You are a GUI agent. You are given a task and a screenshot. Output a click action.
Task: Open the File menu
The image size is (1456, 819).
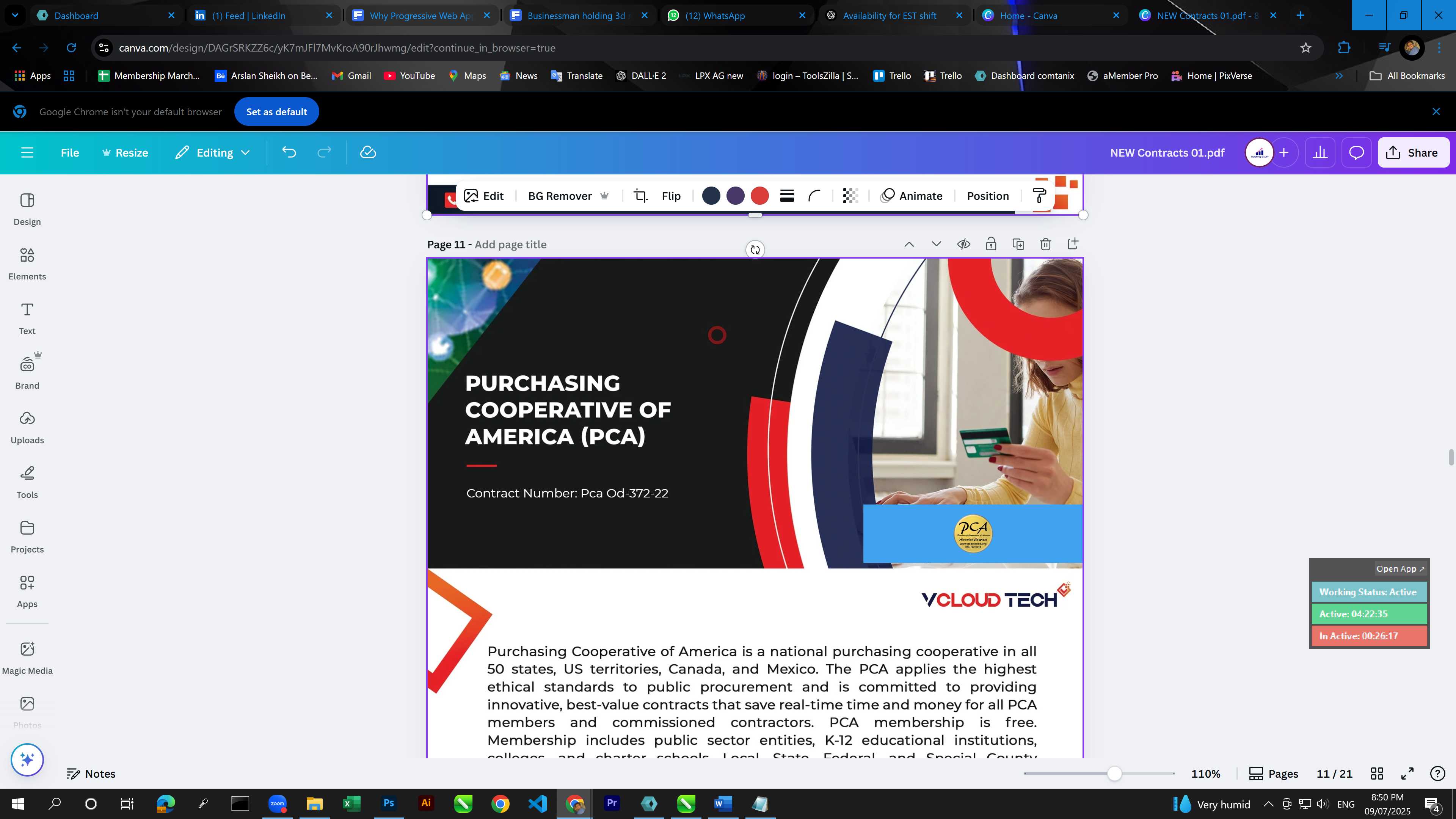pos(70,152)
